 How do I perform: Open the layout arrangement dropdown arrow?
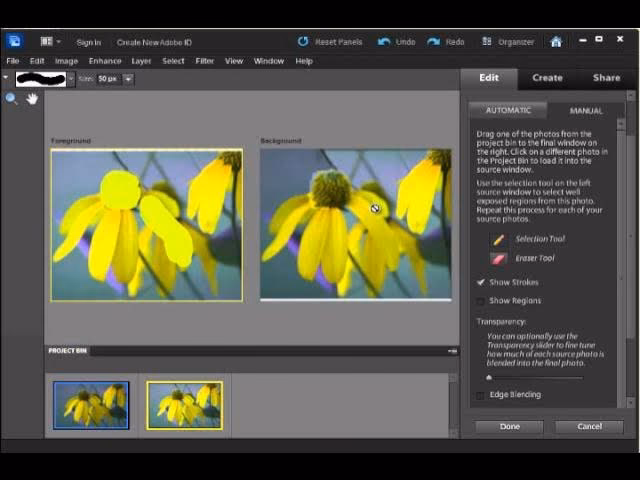point(59,42)
